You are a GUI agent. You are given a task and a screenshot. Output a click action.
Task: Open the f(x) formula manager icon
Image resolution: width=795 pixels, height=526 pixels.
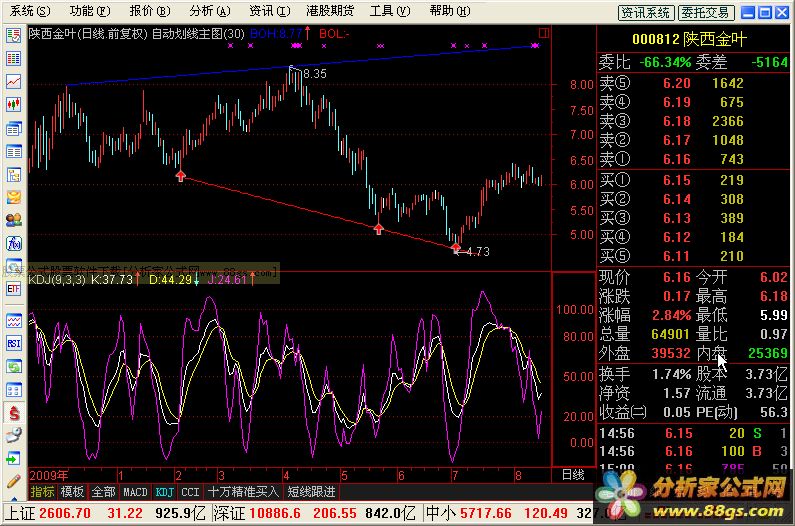point(14,243)
